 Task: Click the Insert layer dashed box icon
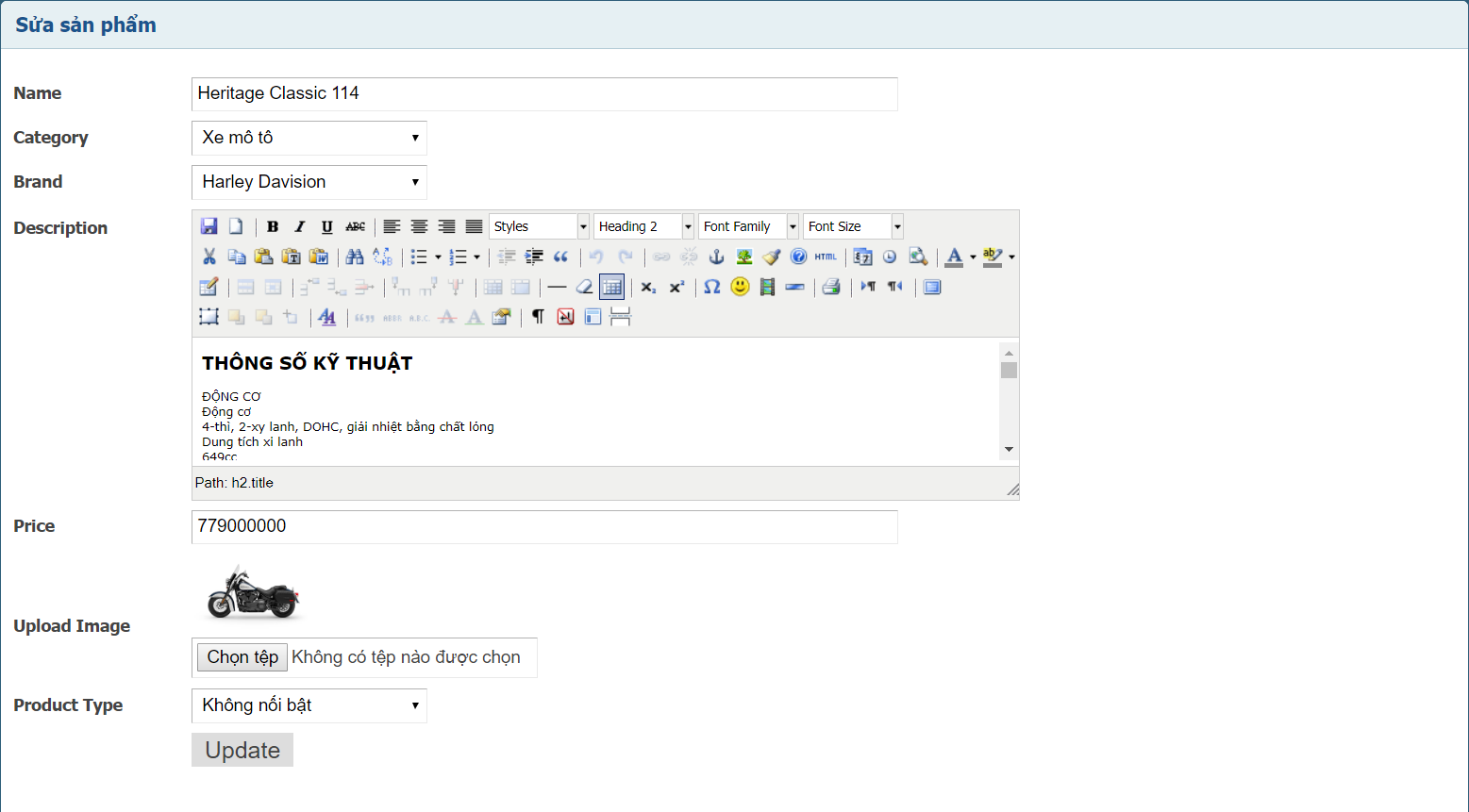point(209,317)
